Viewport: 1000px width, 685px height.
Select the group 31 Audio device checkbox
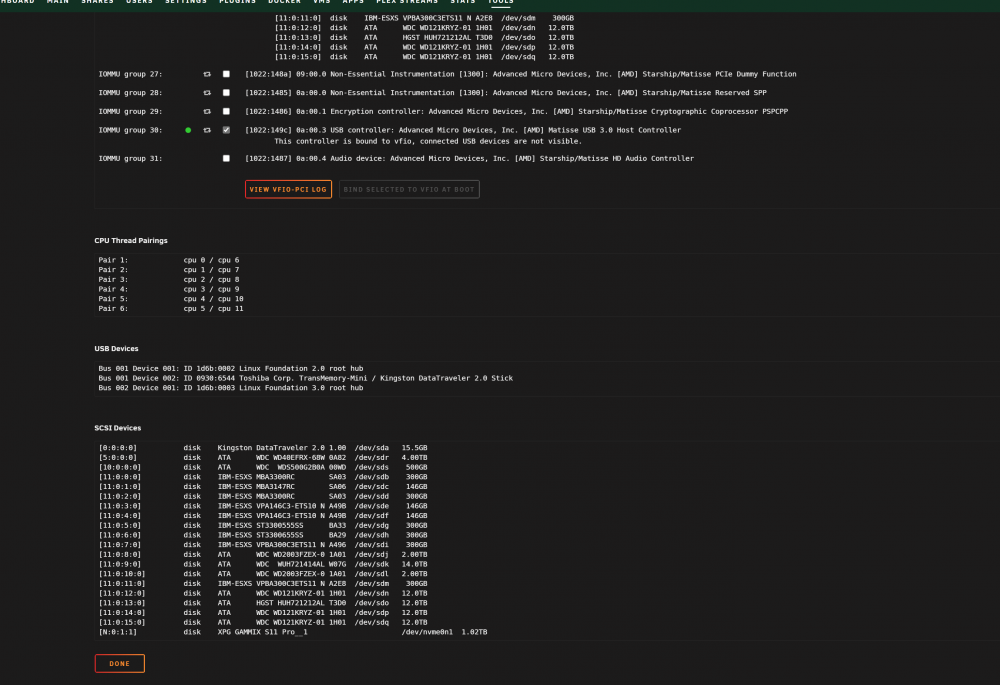click(x=226, y=158)
